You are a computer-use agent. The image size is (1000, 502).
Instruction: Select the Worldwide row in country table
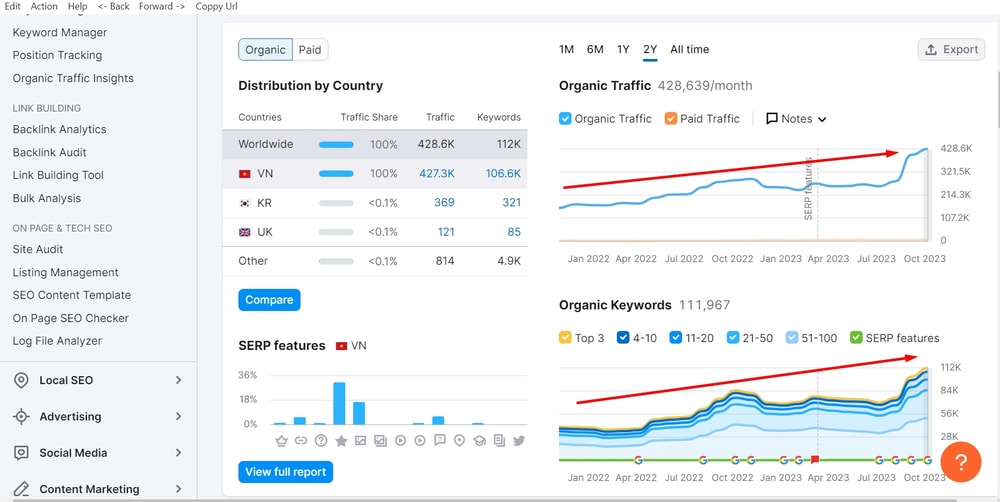375,144
